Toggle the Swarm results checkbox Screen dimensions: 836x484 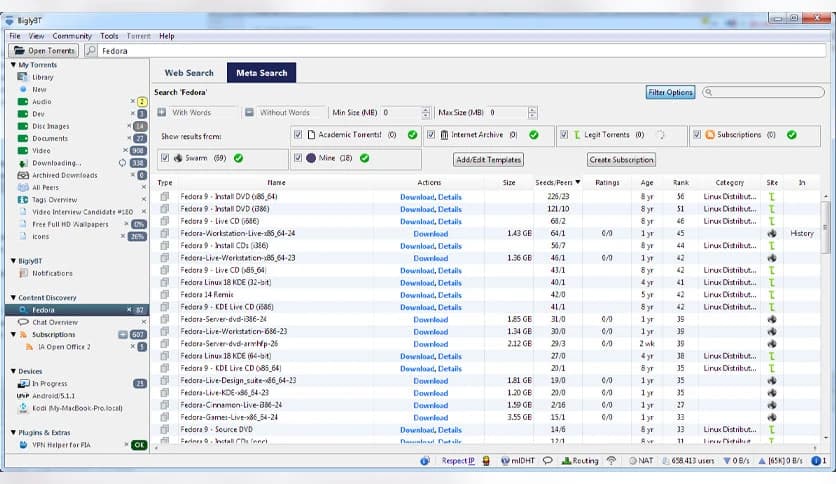click(165, 158)
